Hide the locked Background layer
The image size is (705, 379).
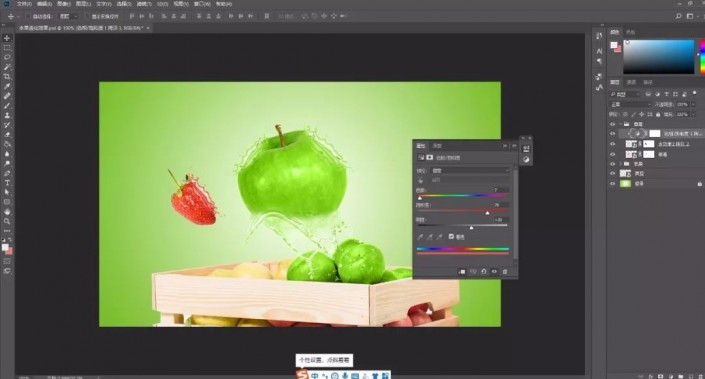pyautogui.click(x=612, y=184)
